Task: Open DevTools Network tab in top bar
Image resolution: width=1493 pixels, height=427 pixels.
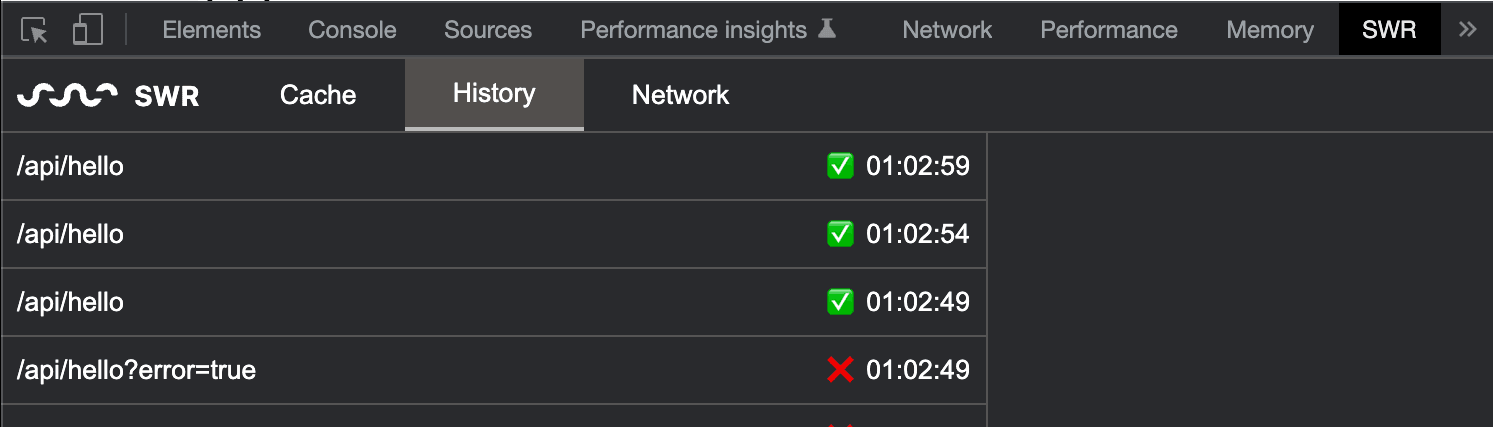Action: pyautogui.click(x=947, y=30)
